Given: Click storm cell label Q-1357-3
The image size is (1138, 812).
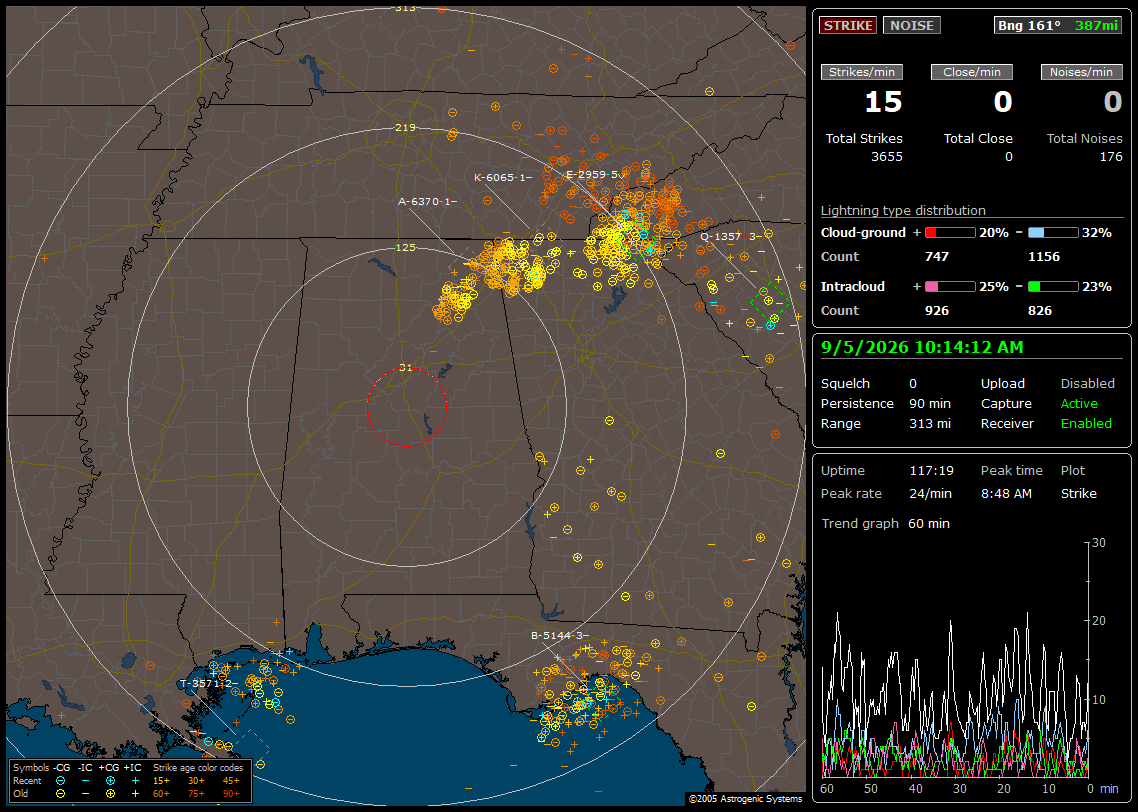Looking at the screenshot, I should tap(729, 237).
